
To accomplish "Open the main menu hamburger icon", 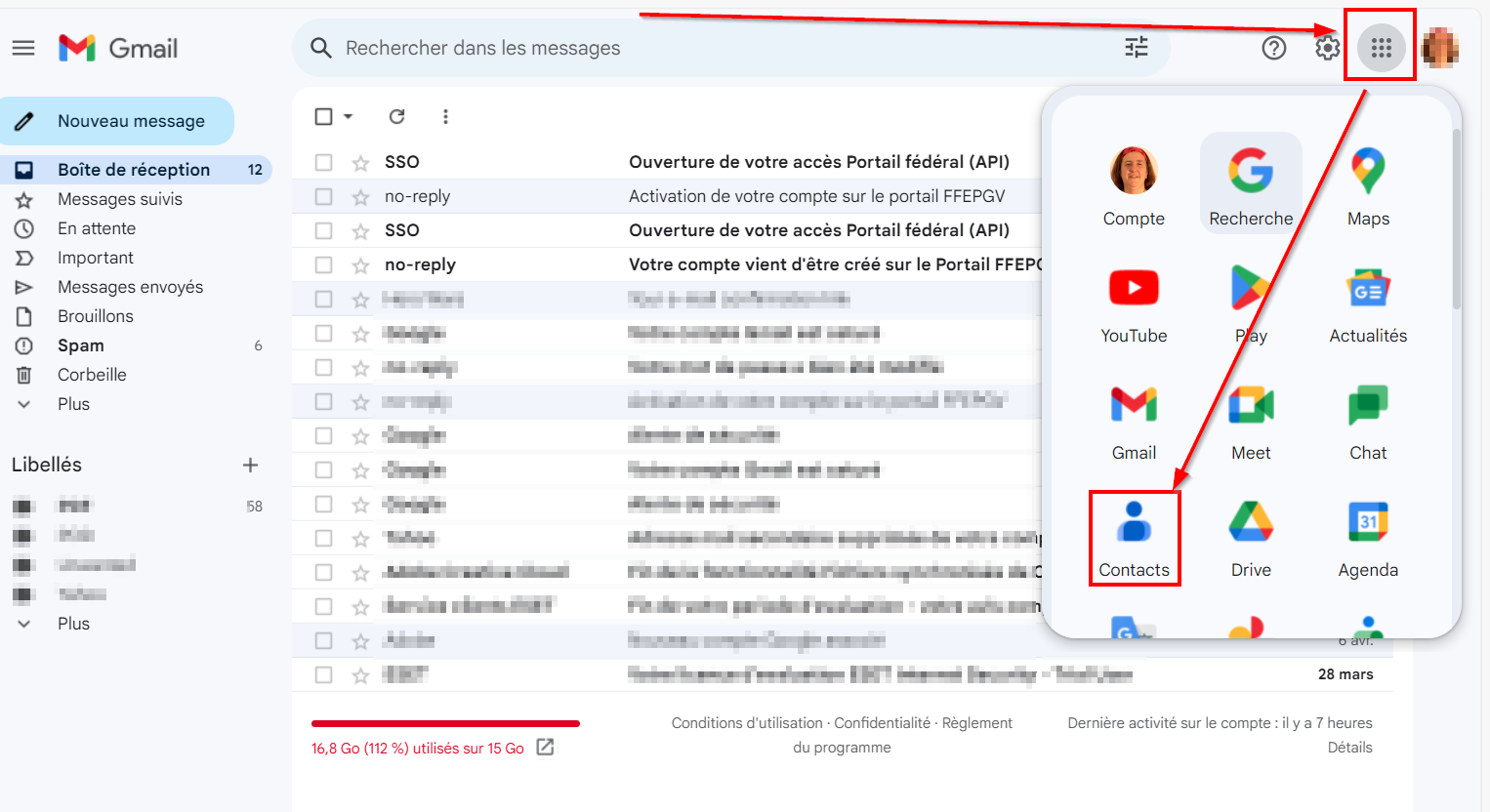I will [x=23, y=48].
